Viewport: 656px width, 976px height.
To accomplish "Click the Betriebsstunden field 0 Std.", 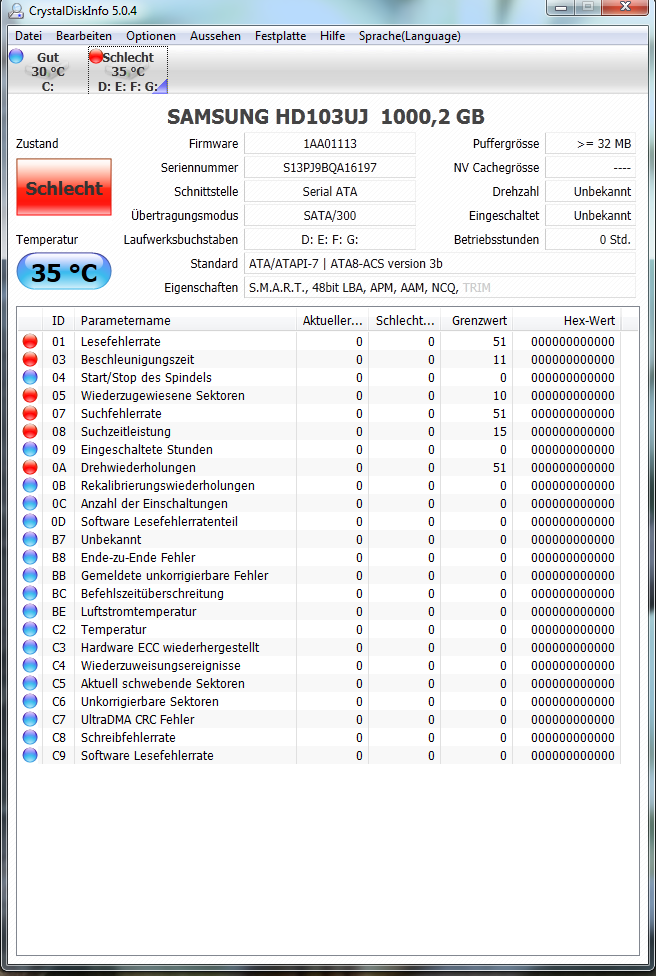I will pos(591,240).
